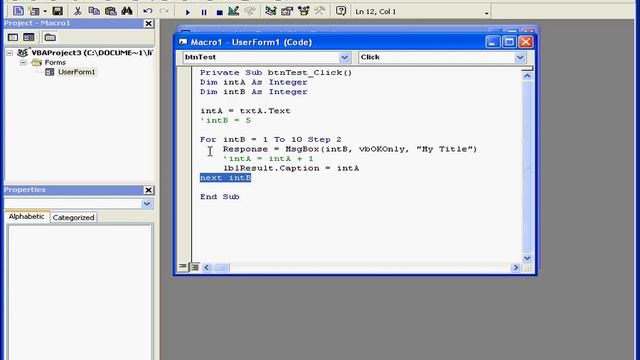Click the horizontal scroll left arrow

(207, 268)
